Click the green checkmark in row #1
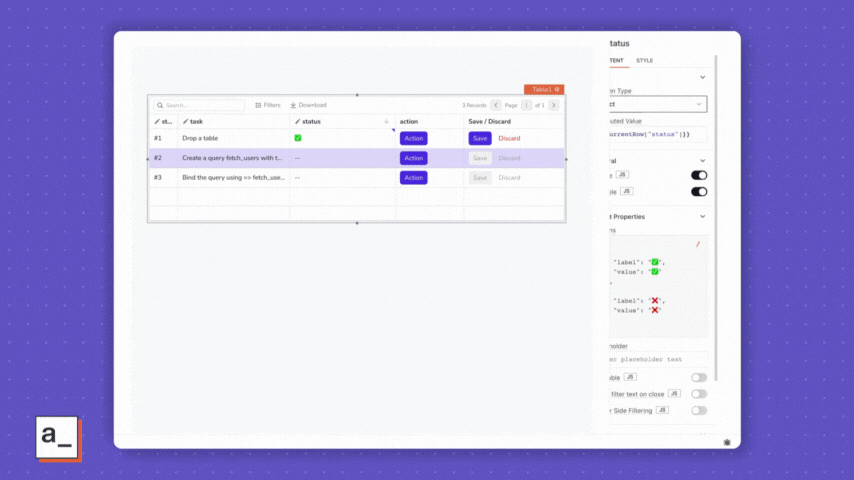 click(x=298, y=138)
